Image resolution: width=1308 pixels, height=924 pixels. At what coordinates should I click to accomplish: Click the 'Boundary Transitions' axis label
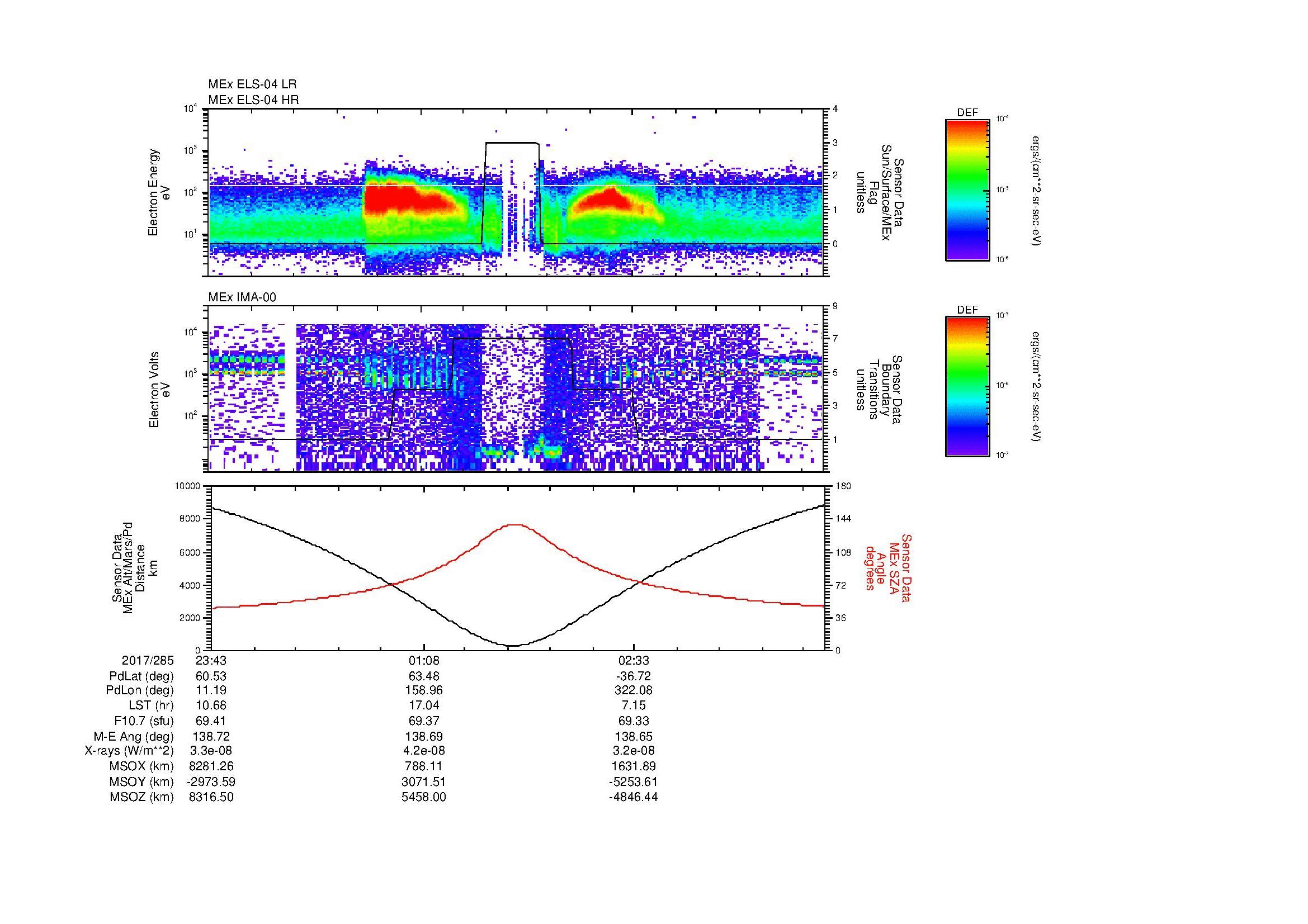880,390
